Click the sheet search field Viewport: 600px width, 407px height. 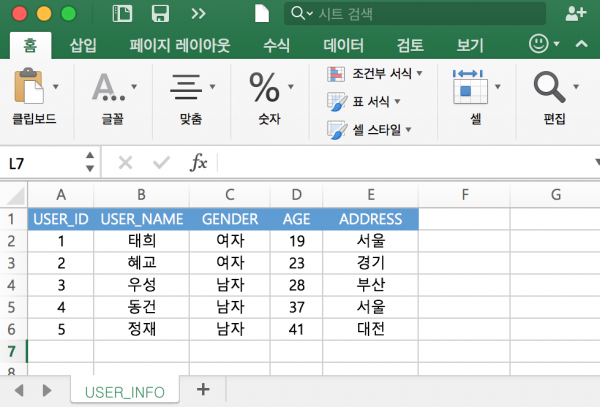point(415,14)
